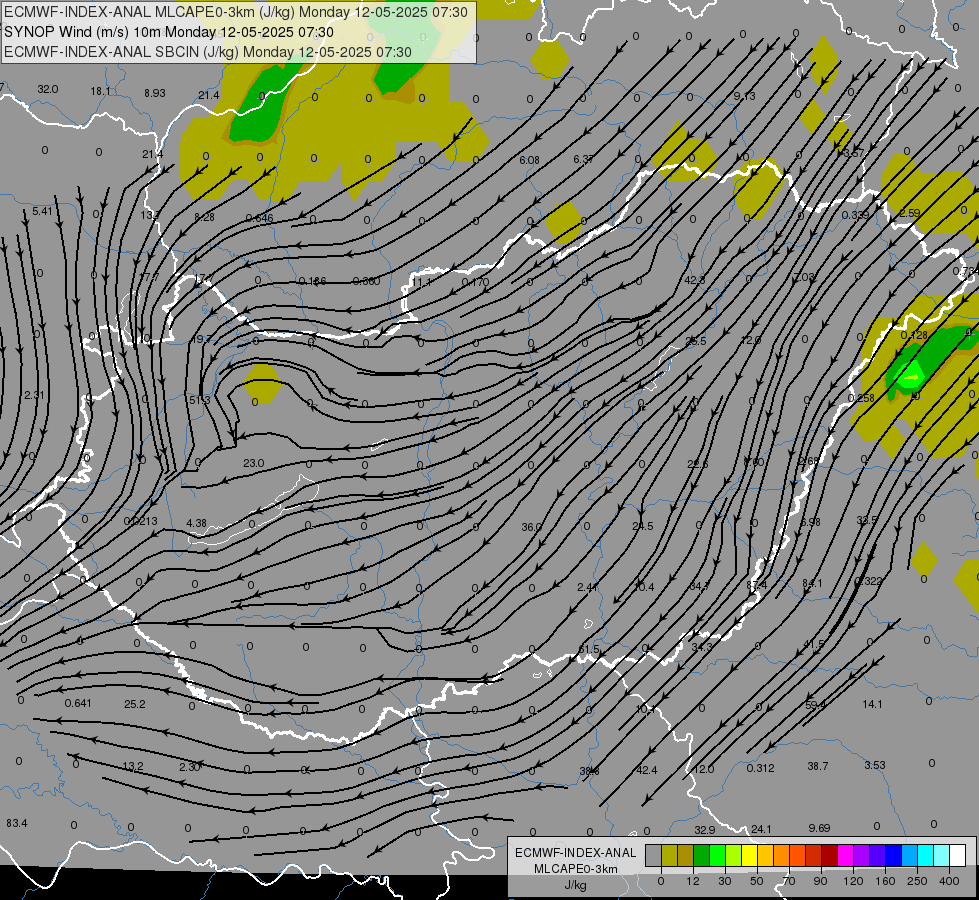
Task: Click the map value 2.30
Action: 190,766
